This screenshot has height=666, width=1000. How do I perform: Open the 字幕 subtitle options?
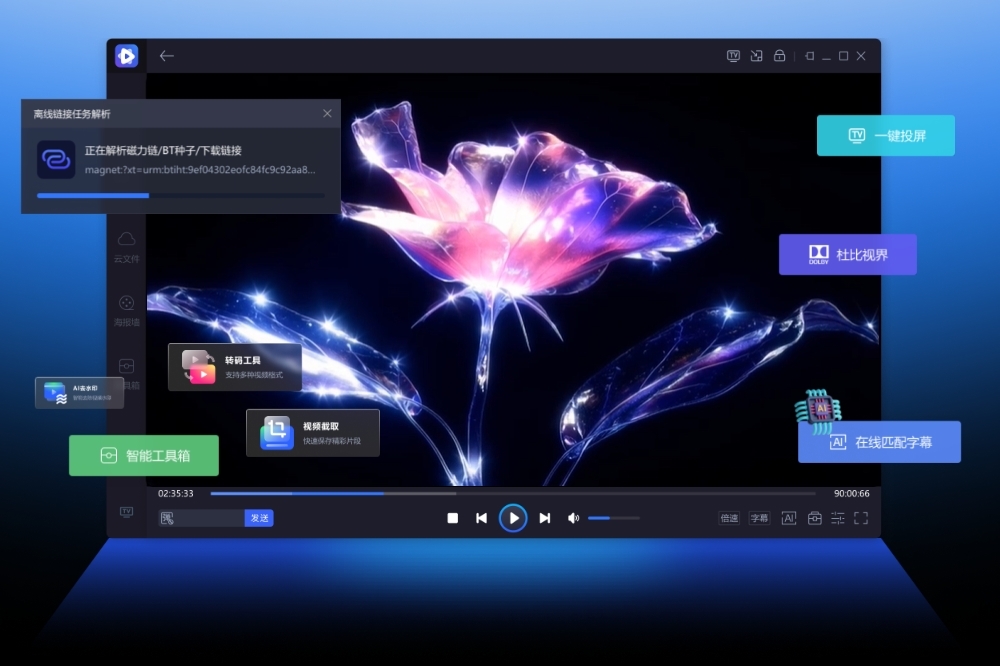coord(760,518)
